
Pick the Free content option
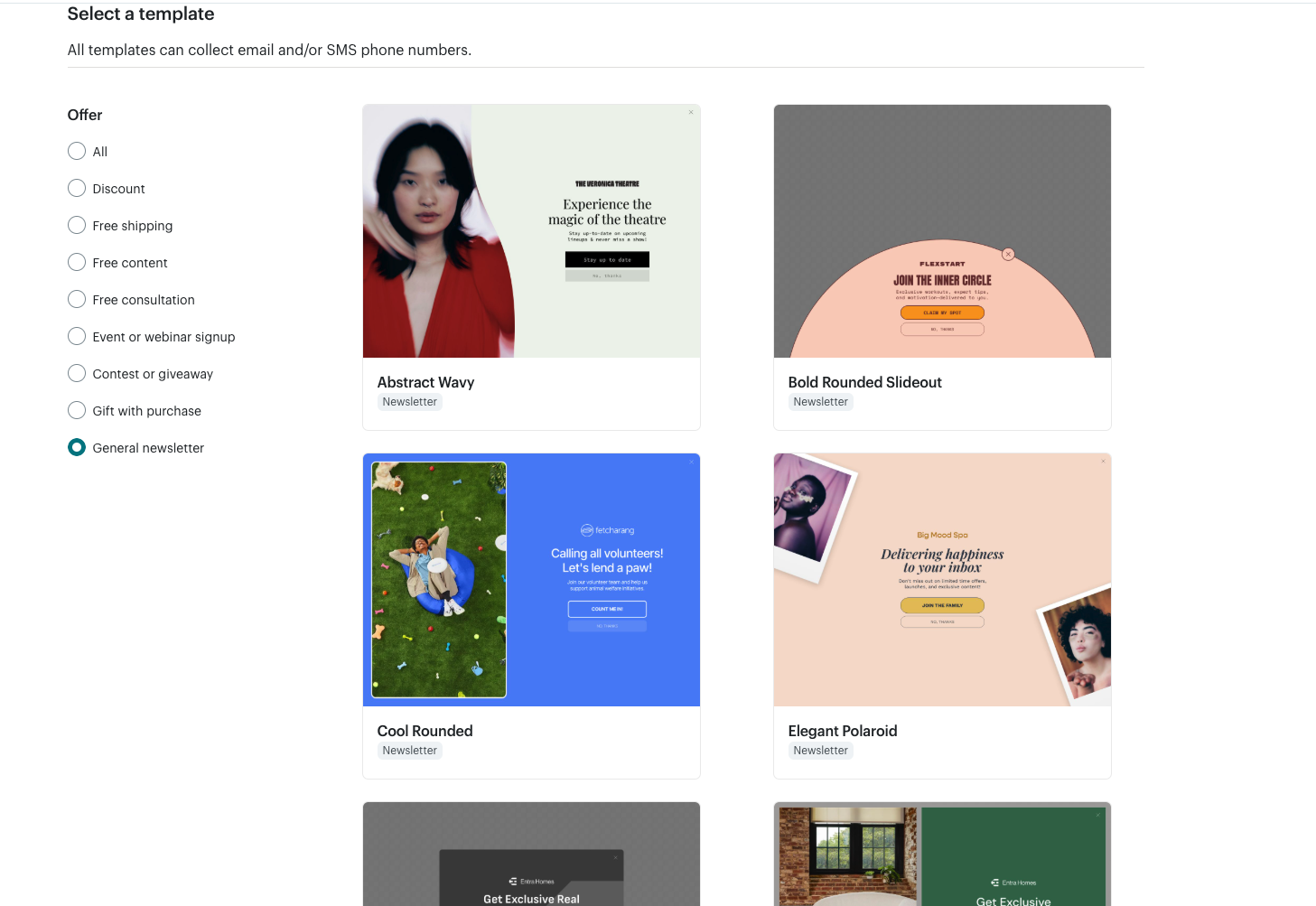click(x=77, y=262)
